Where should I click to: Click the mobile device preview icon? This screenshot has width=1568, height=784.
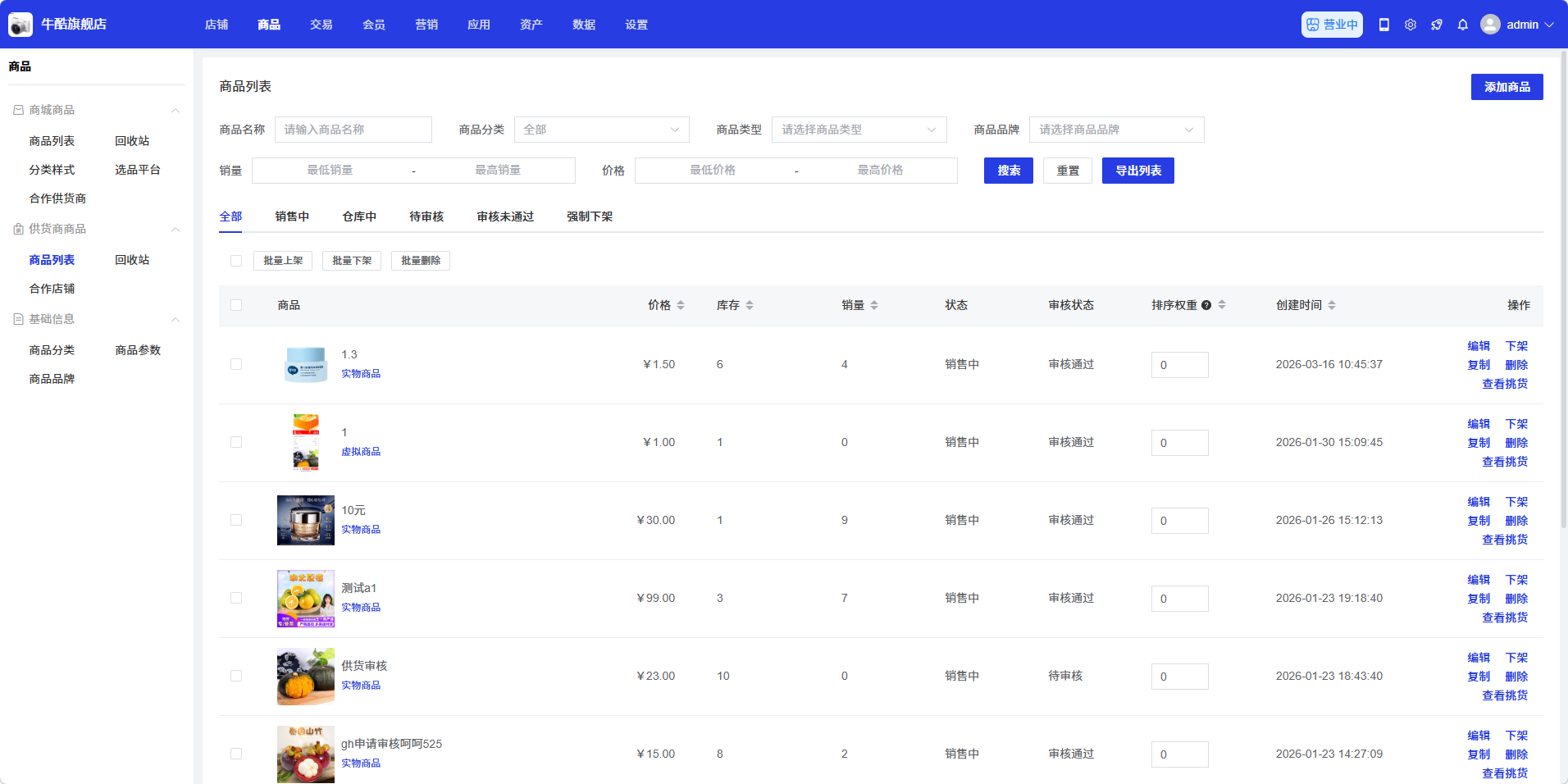pos(1384,25)
